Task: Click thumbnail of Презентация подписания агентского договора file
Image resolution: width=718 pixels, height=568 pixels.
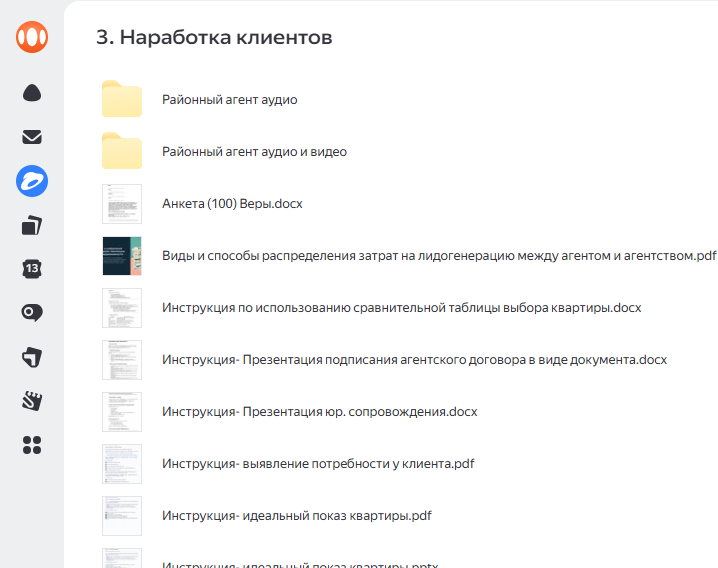Action: click(122, 360)
